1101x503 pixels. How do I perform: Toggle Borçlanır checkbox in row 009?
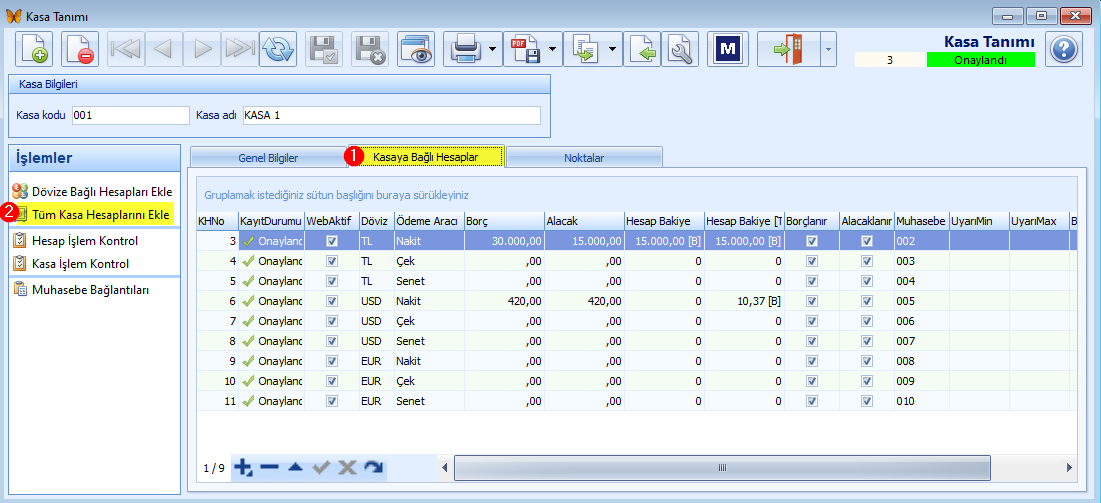coord(812,381)
